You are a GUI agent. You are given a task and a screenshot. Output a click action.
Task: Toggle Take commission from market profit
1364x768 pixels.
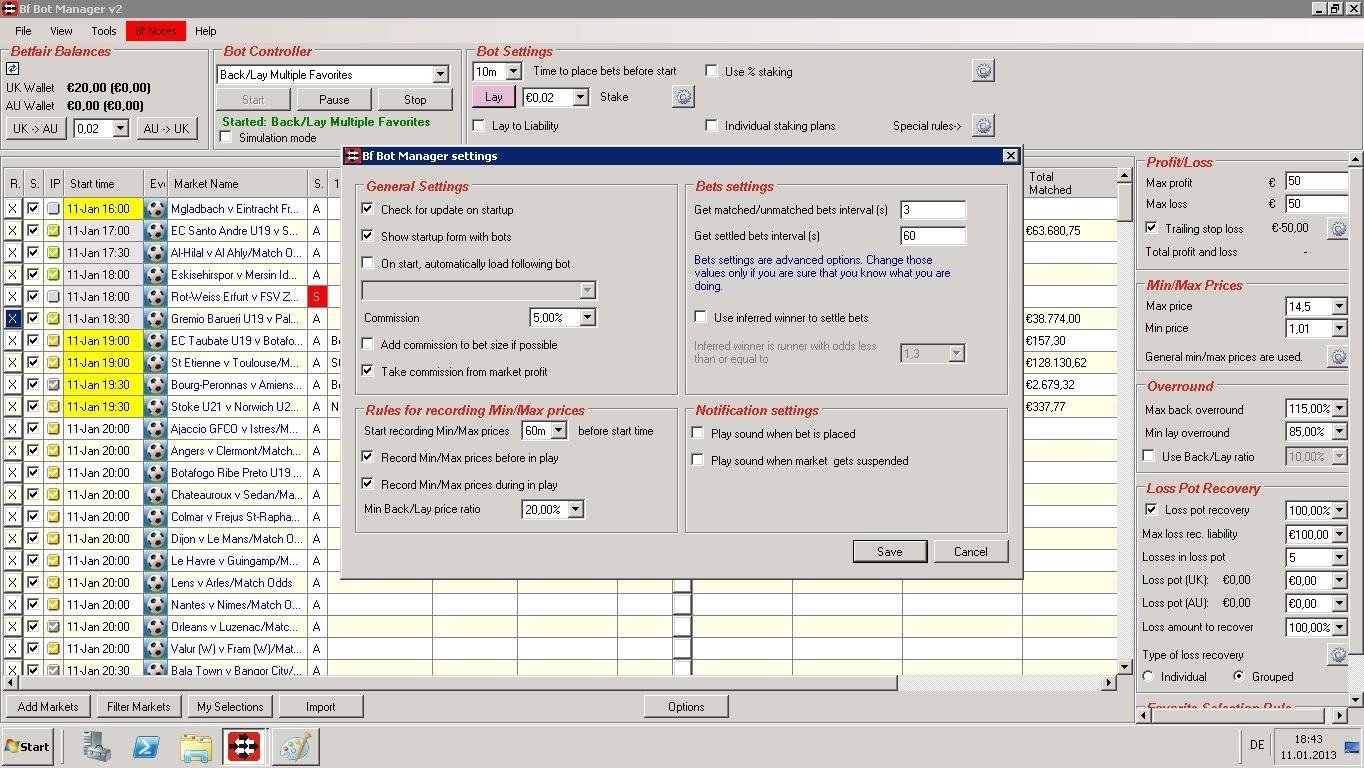click(368, 372)
